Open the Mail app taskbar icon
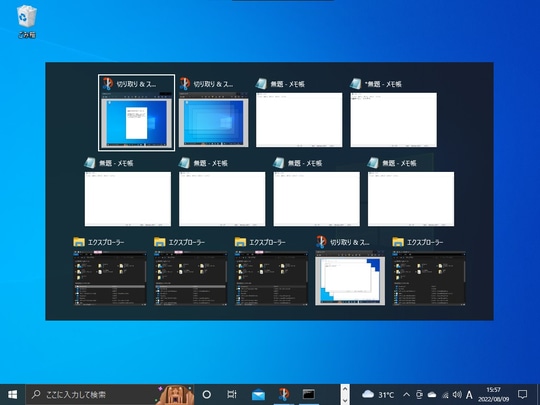The image size is (540, 405). pos(258,394)
